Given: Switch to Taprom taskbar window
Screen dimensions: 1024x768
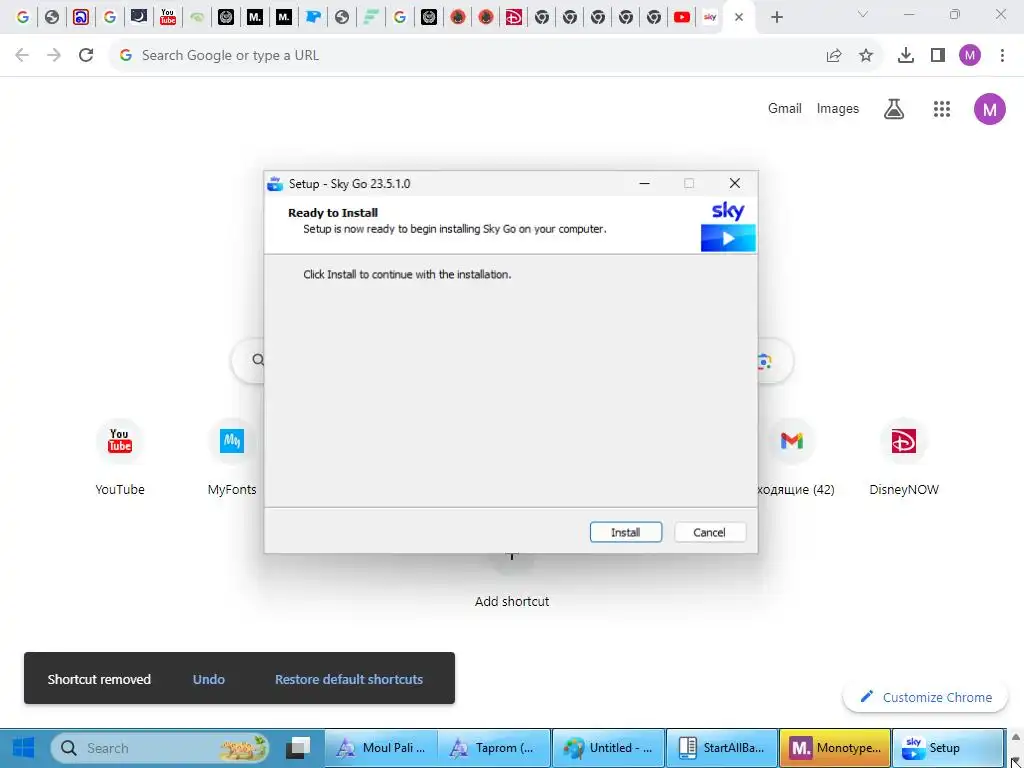Looking at the screenshot, I should 494,748.
